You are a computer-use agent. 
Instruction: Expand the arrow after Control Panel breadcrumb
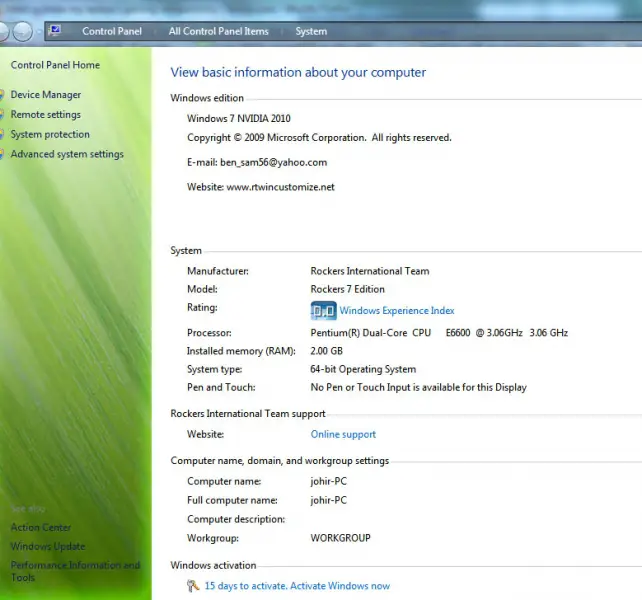[x=155, y=32]
